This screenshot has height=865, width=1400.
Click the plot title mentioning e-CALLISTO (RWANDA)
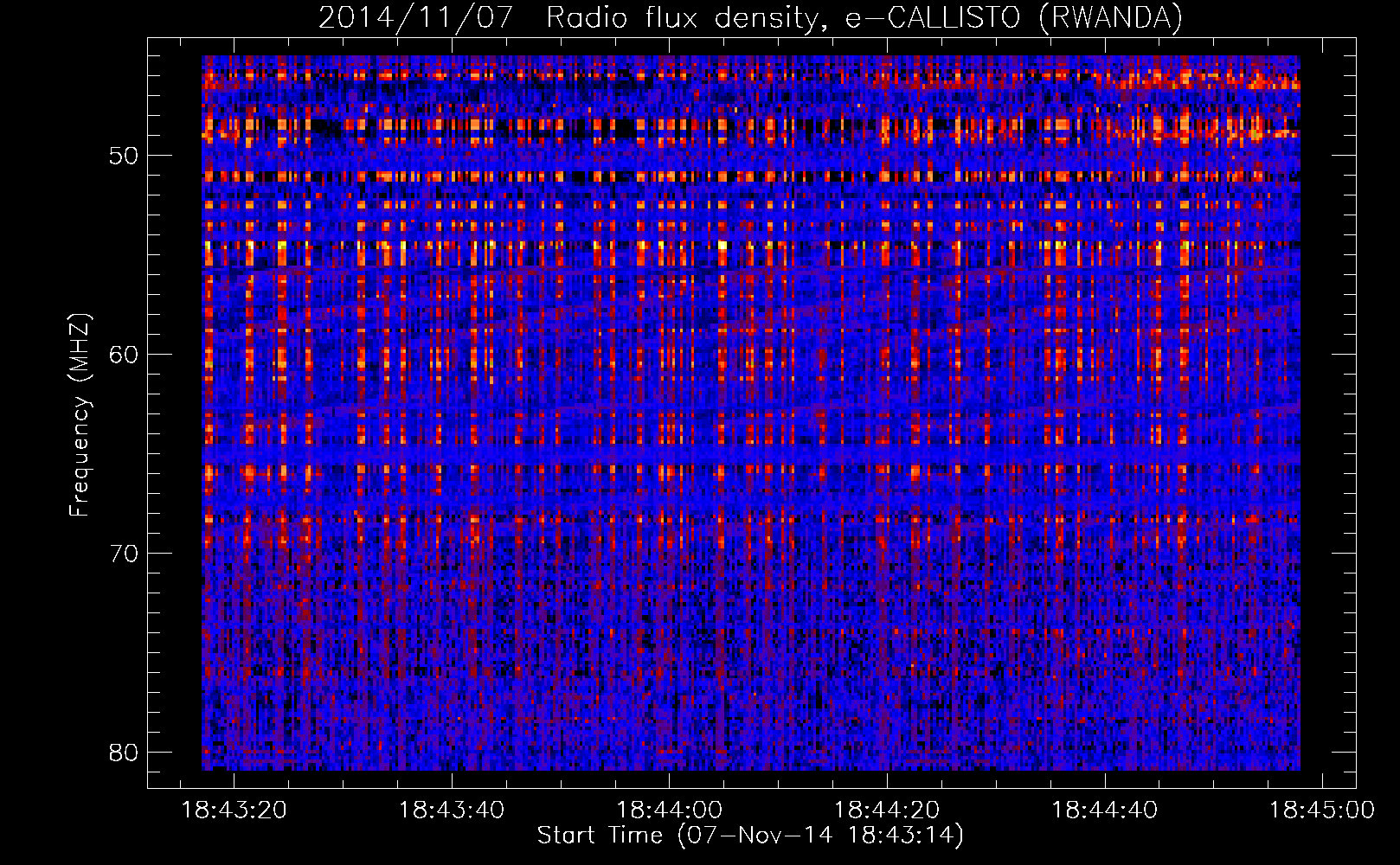pyautogui.click(x=750, y=17)
